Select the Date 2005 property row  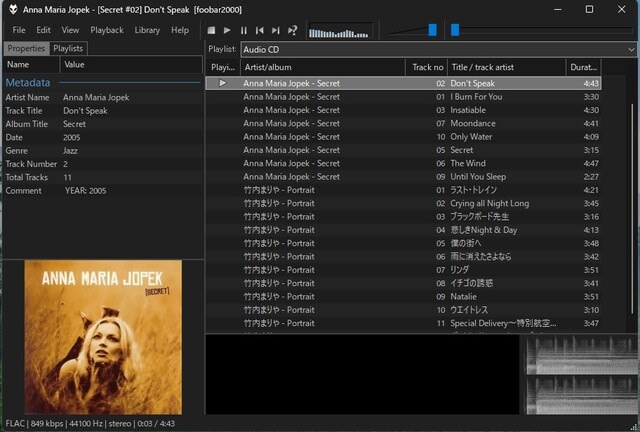pyautogui.click(x=103, y=137)
